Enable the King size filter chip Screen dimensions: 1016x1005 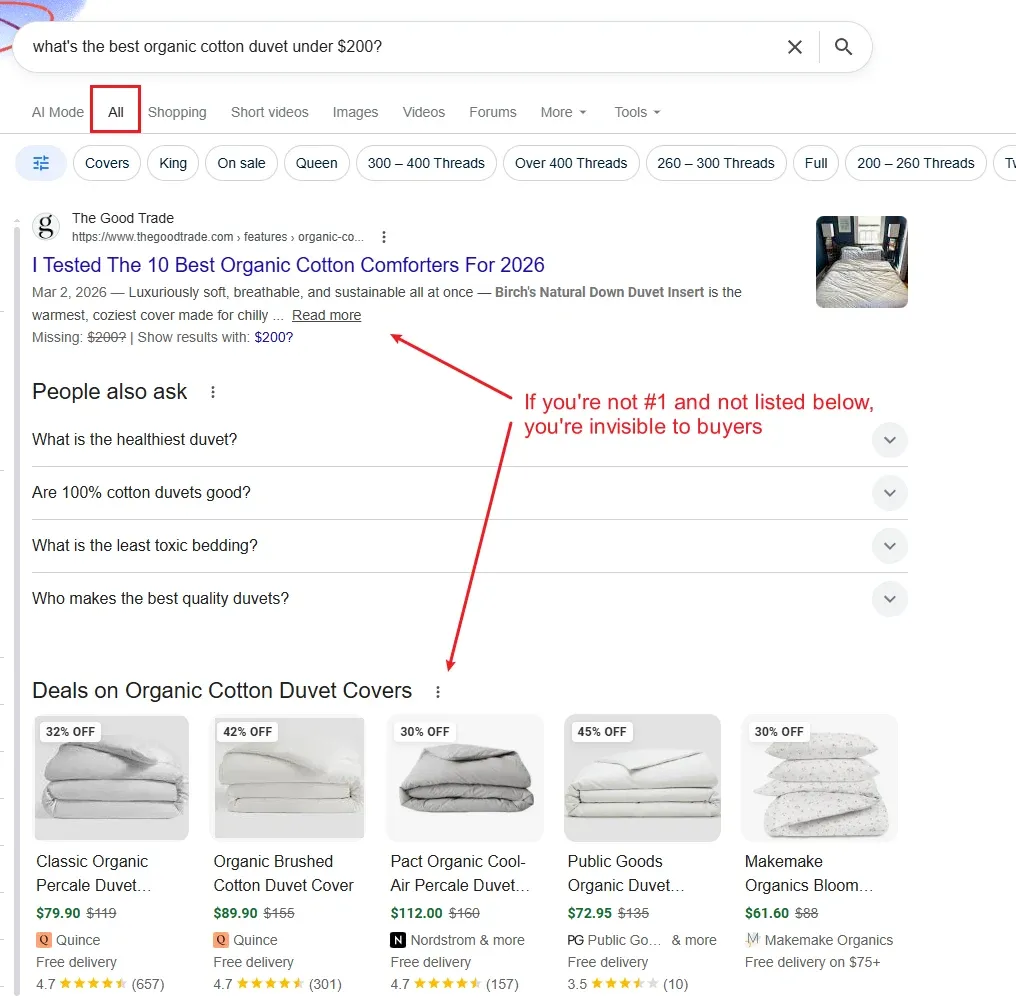tap(172, 162)
